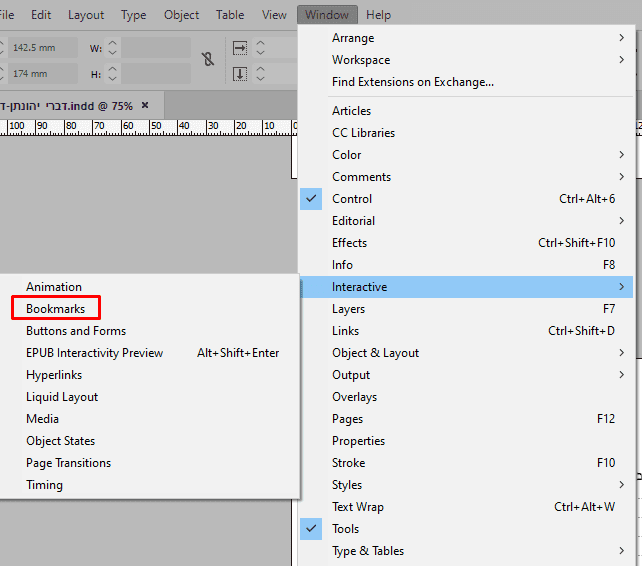Viewport: 642px width, 566px height.
Task: Click the W: width stepper arrows
Action: tap(113, 48)
